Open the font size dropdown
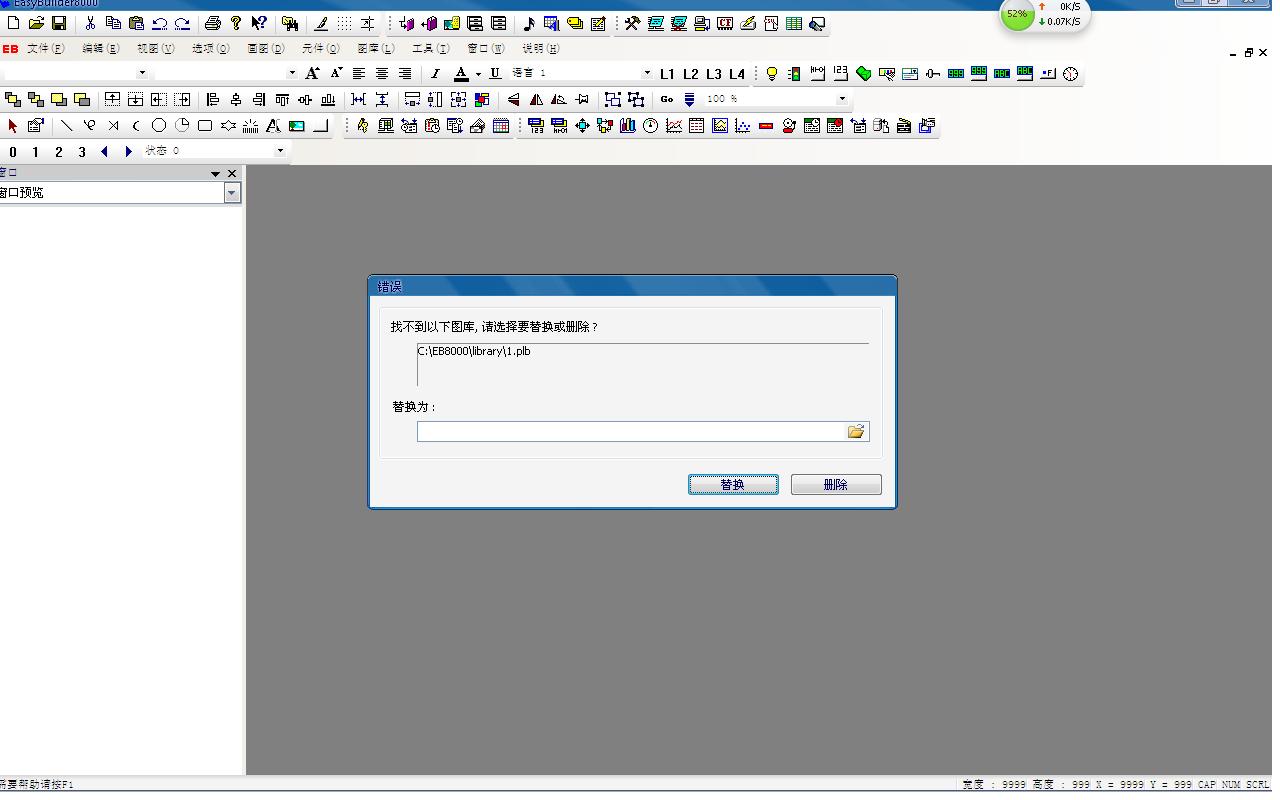 (x=292, y=72)
